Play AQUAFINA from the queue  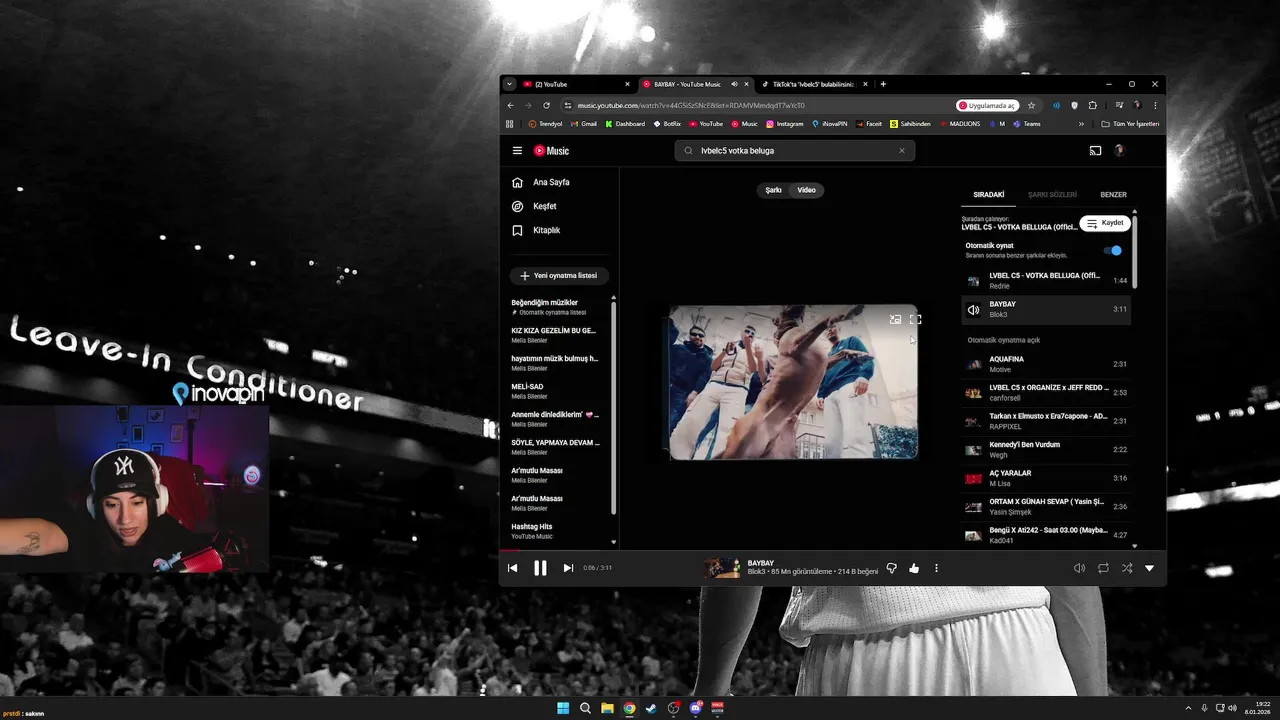coord(1046,365)
